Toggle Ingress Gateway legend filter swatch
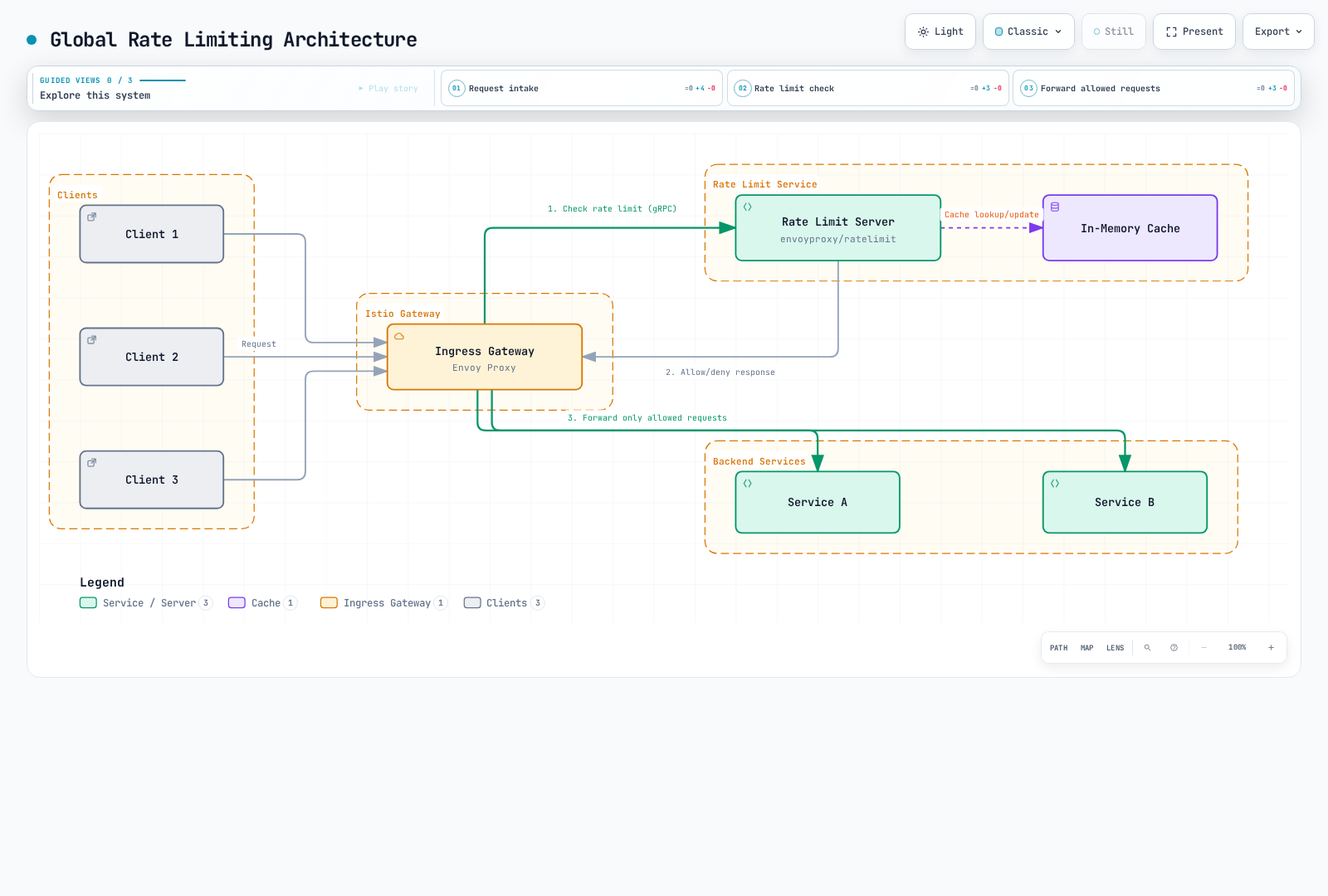Viewport: 1328px width, 896px height. (x=329, y=603)
